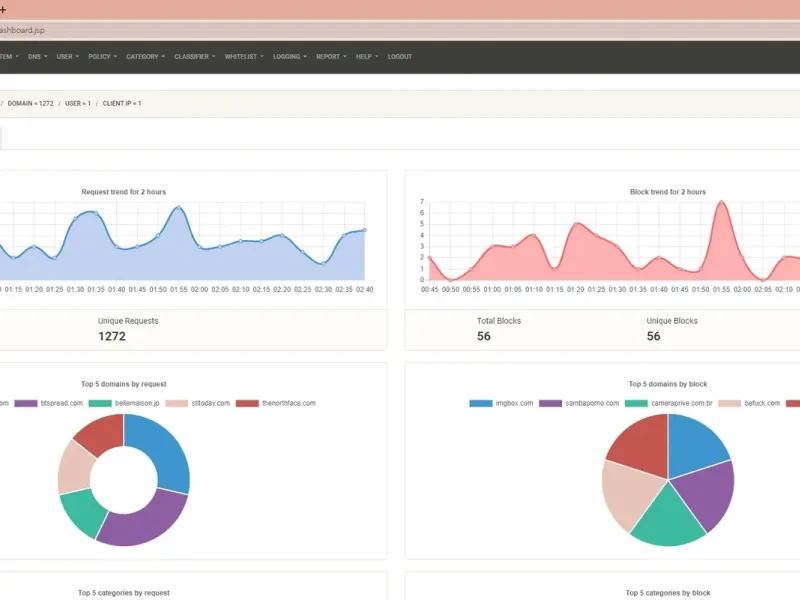Open the DNS menu
Viewport: 800px width, 600px height.
point(37,57)
